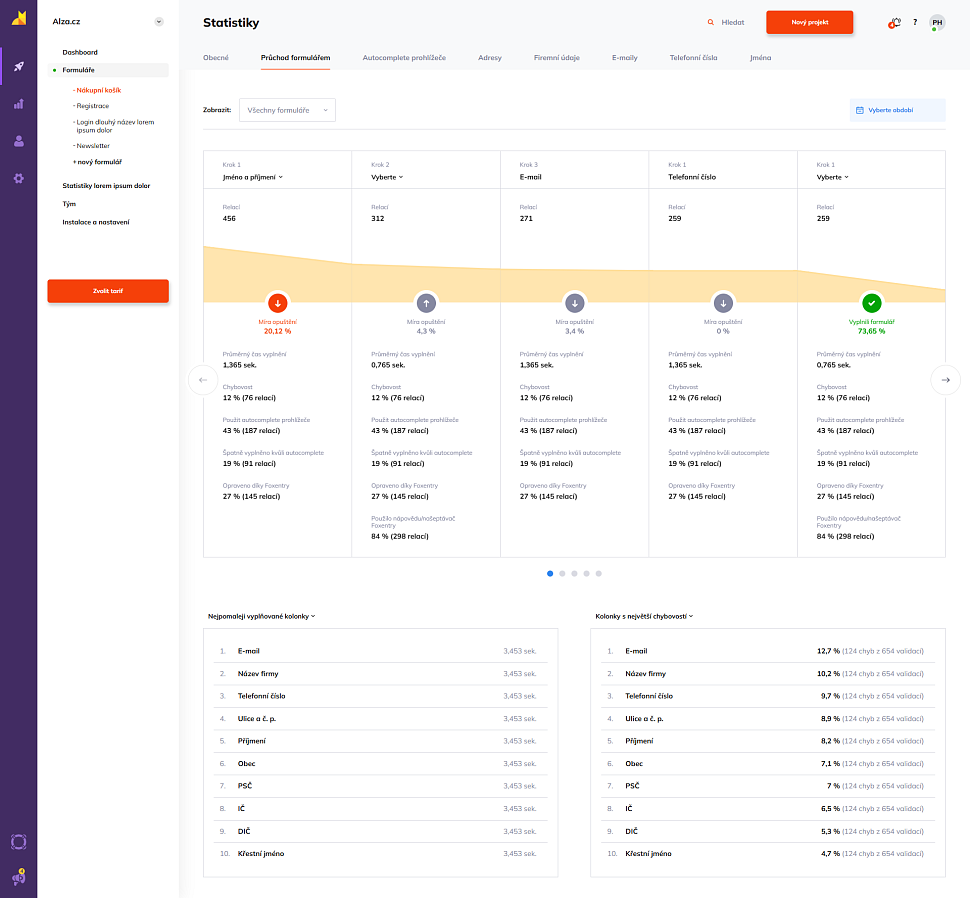Click the question mark help icon
Image resolution: width=970 pixels, height=898 pixels.
click(x=915, y=22)
